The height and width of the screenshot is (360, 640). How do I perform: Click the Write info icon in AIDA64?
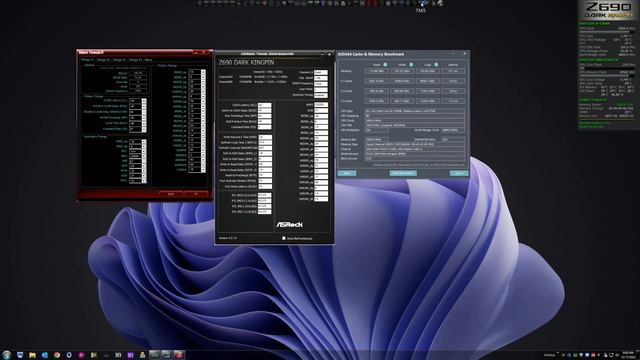(x=411, y=64)
